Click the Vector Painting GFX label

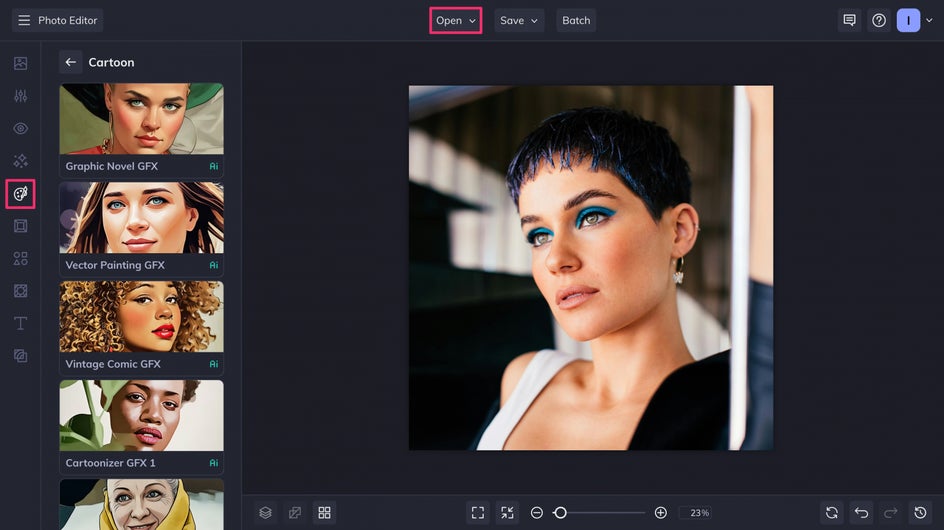115,265
